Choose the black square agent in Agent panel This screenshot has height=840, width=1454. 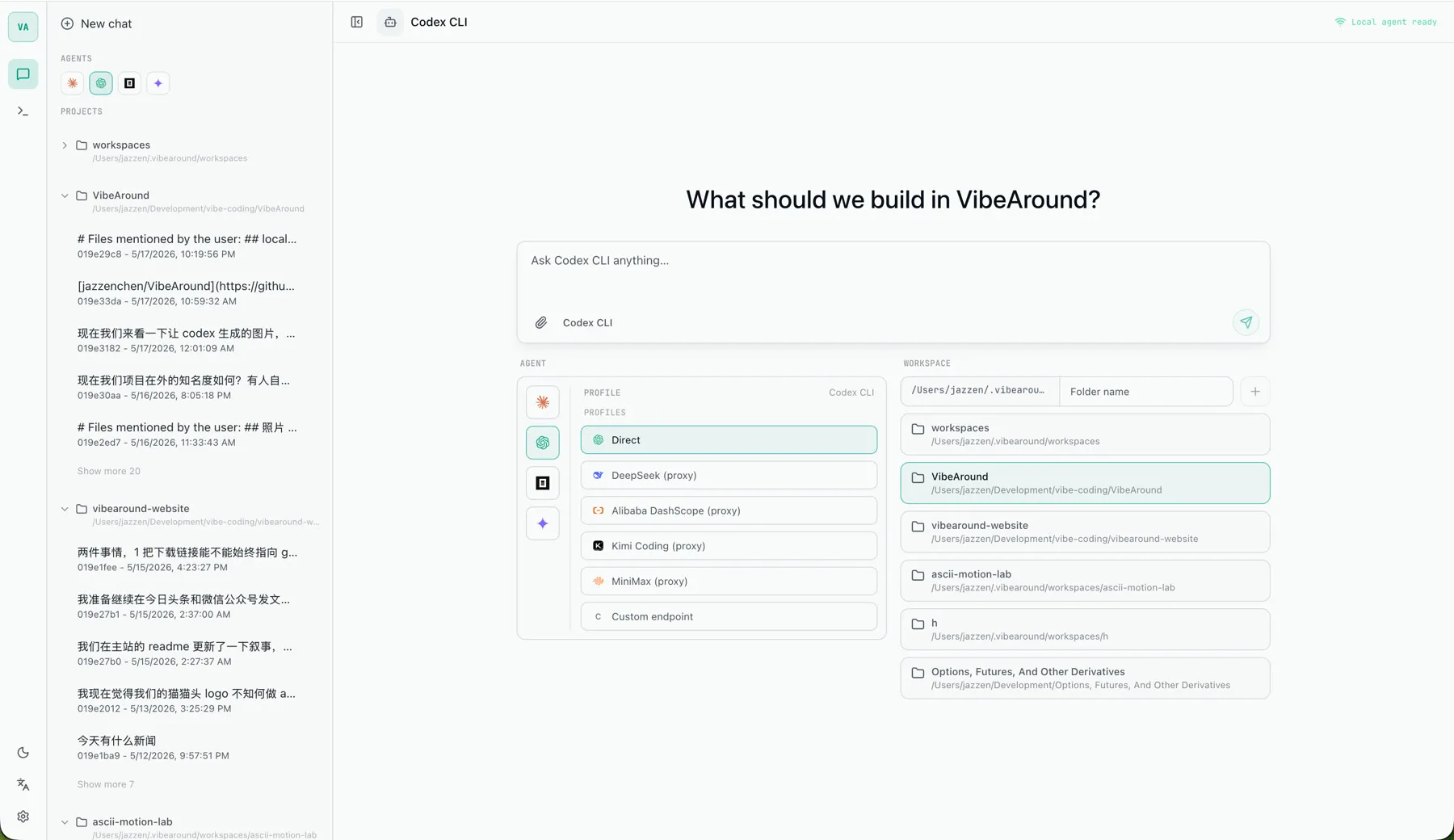(x=543, y=483)
